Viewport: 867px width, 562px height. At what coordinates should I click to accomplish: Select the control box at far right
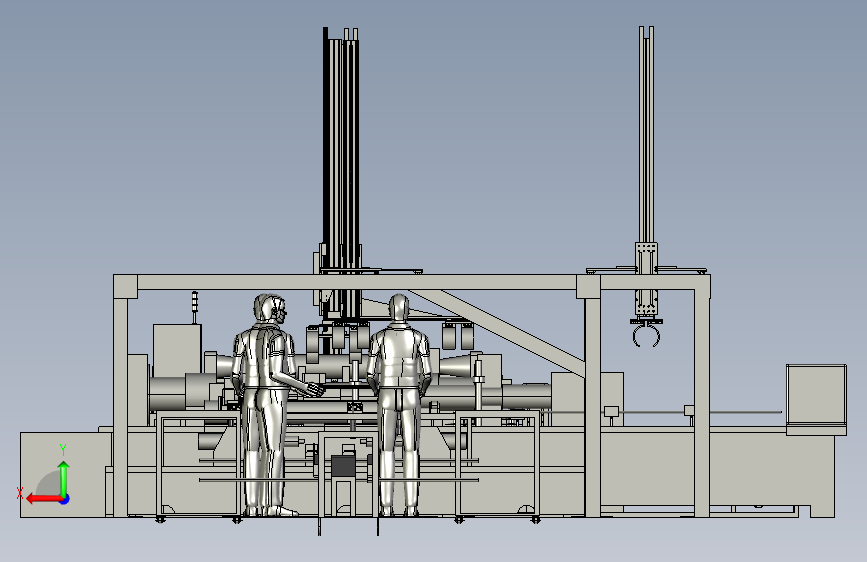(816, 399)
